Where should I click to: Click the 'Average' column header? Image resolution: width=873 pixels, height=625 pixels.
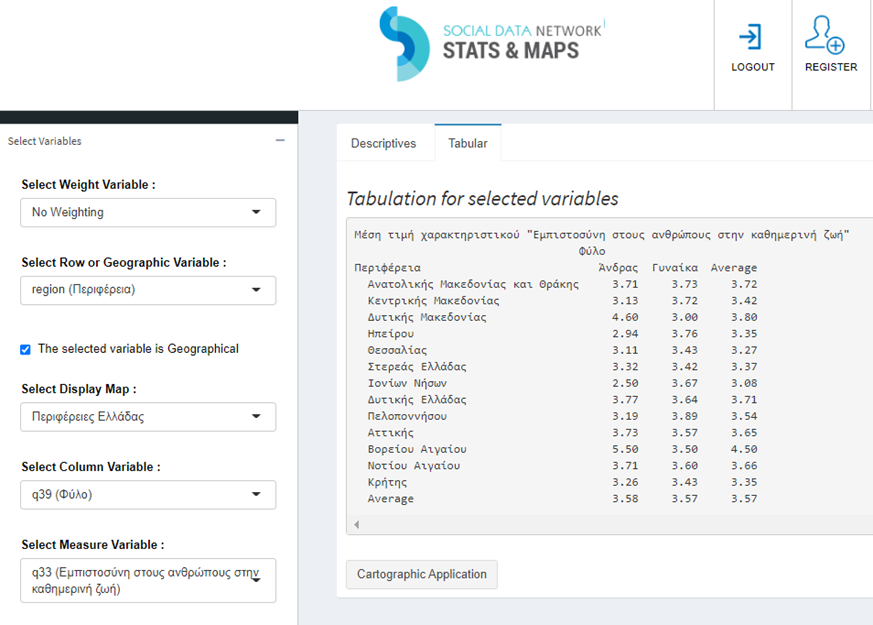tap(734, 268)
